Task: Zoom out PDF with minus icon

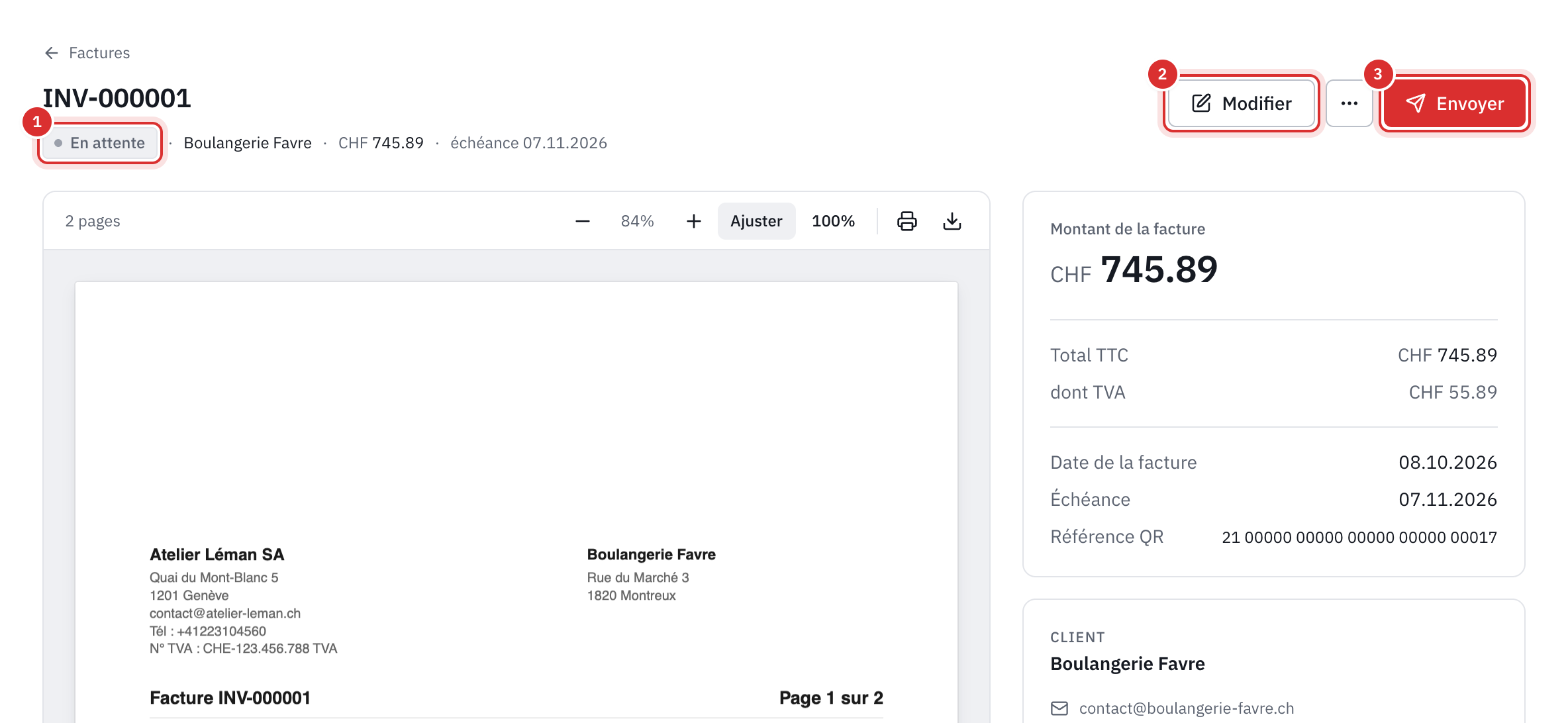Action: coord(583,221)
